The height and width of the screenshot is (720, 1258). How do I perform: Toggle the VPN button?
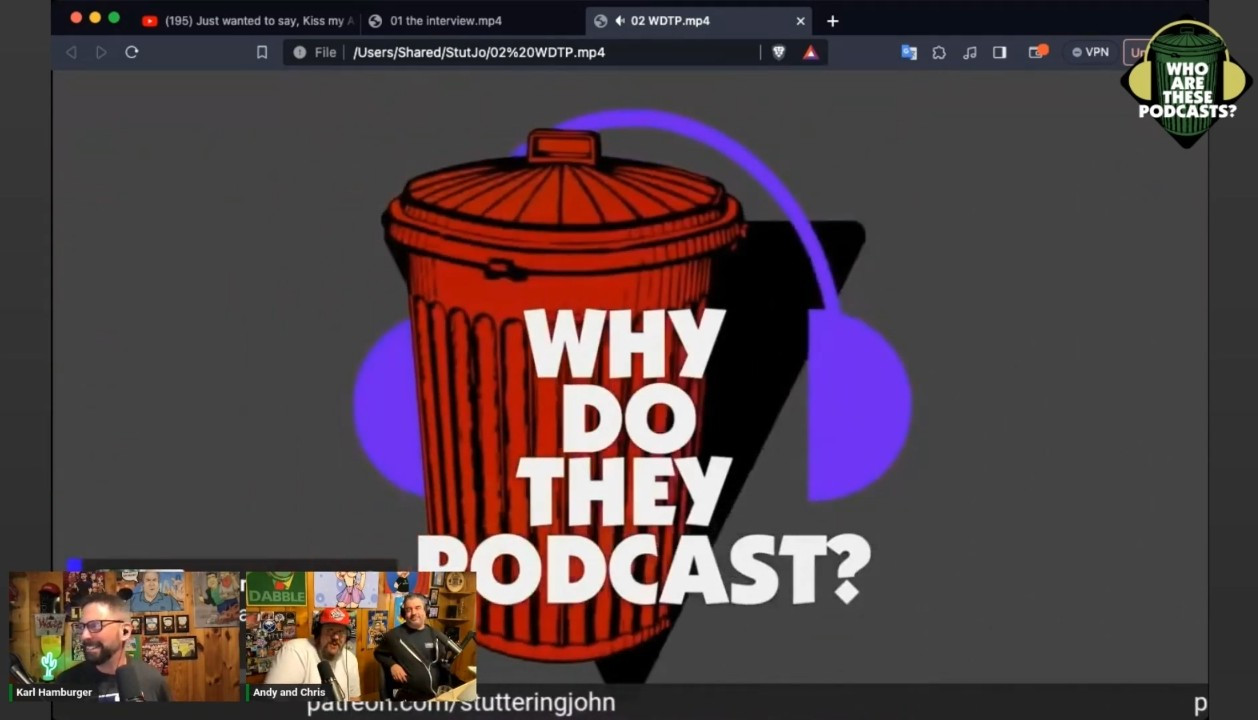click(1090, 52)
